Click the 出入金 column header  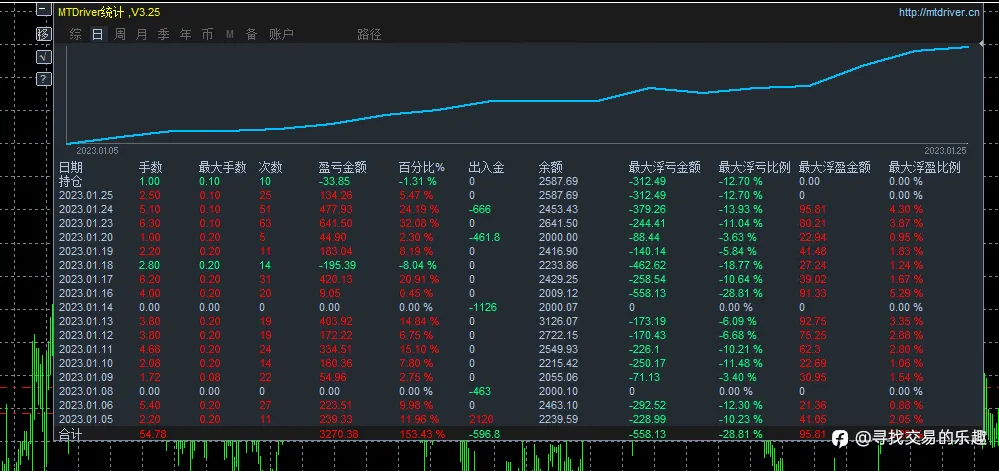(x=486, y=168)
